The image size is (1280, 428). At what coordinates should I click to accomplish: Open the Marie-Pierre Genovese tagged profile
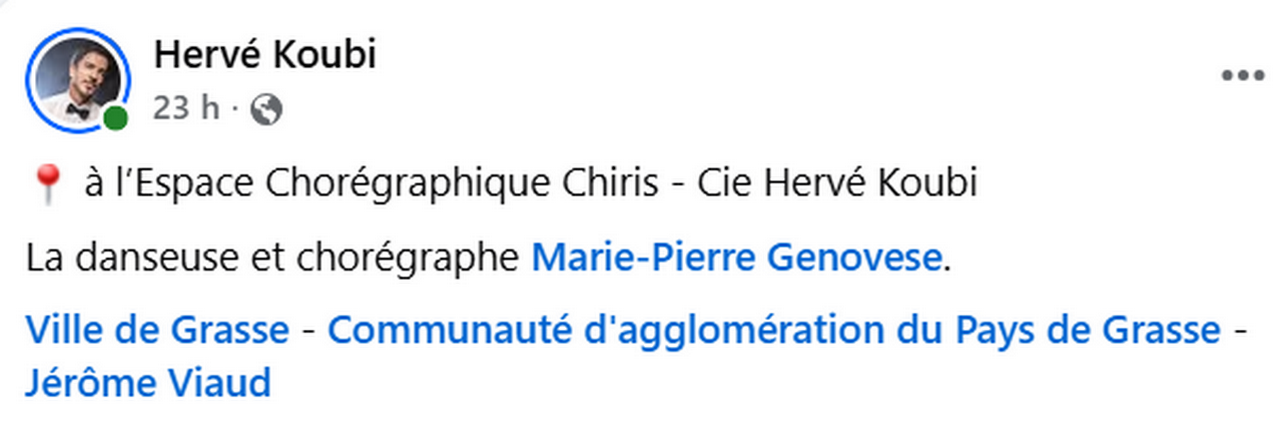[737, 258]
